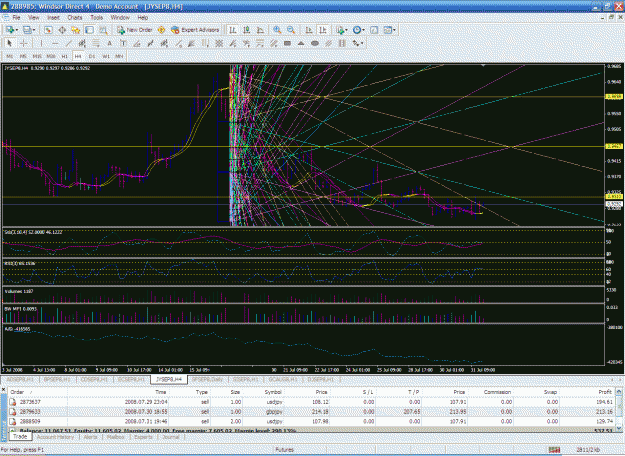Image resolution: width=625 pixels, height=456 pixels.
Task: Toggle the Chart Shift icon
Action: 322,30
